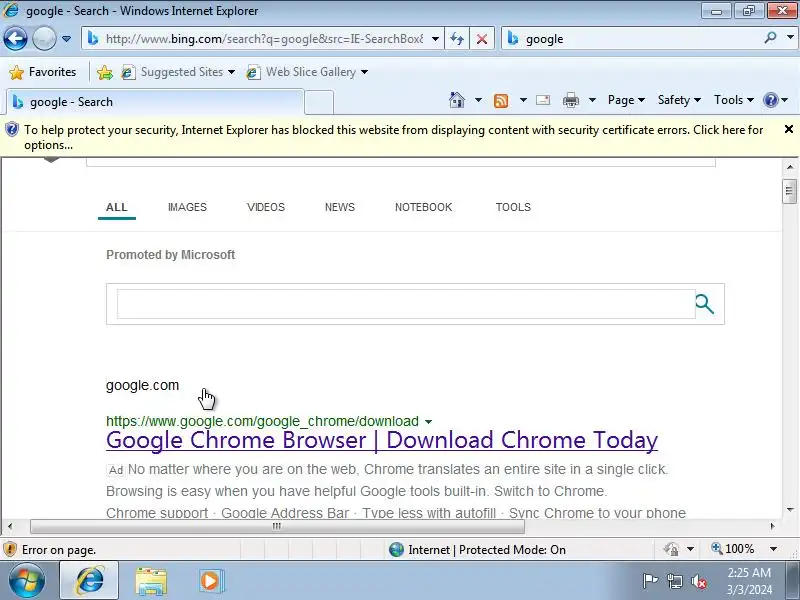Click the vertical scrollbar thumb
The width and height of the screenshot is (800, 600).
click(789, 191)
